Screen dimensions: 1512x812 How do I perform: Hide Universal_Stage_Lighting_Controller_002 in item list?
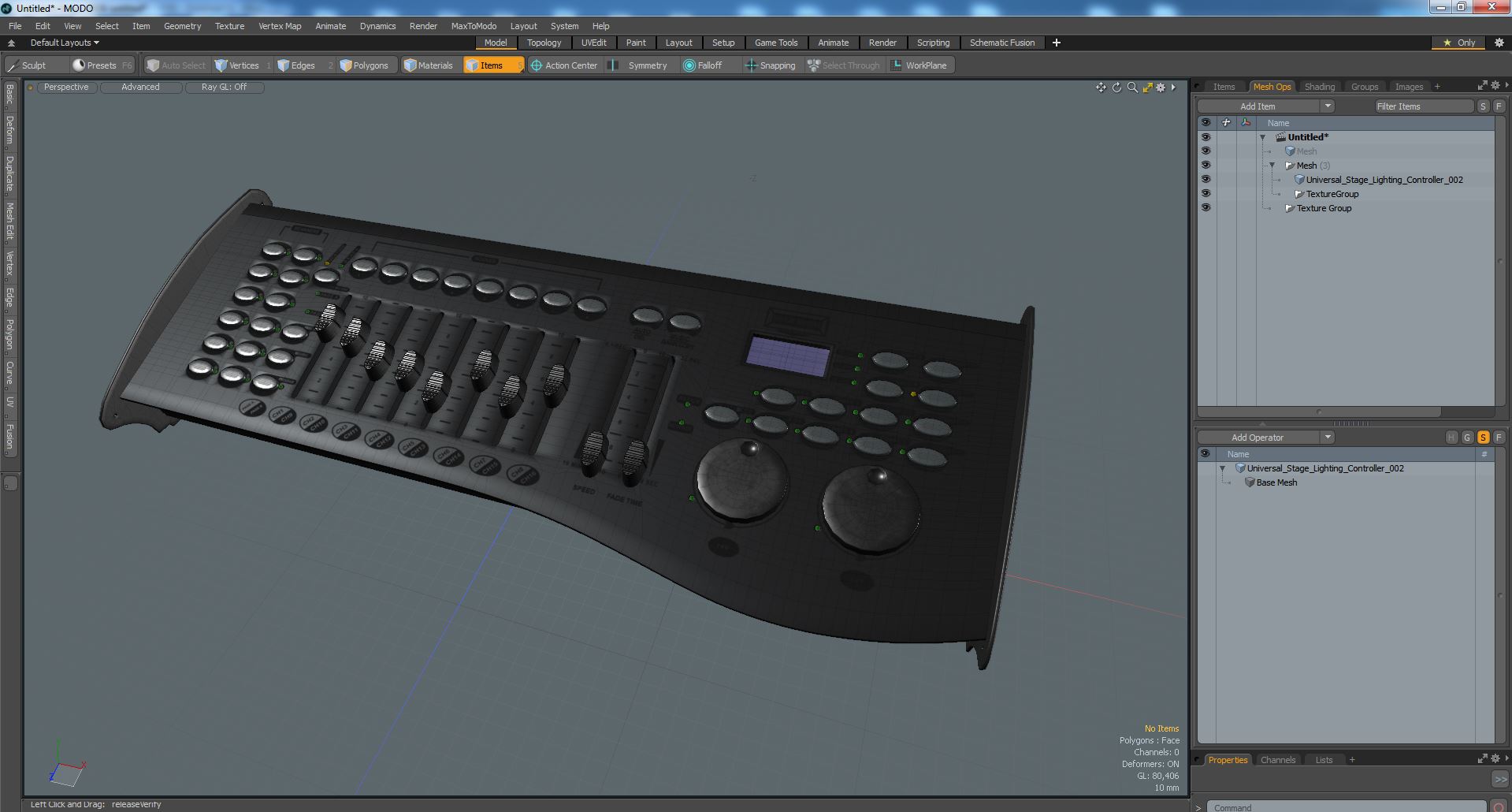pyautogui.click(x=1206, y=180)
